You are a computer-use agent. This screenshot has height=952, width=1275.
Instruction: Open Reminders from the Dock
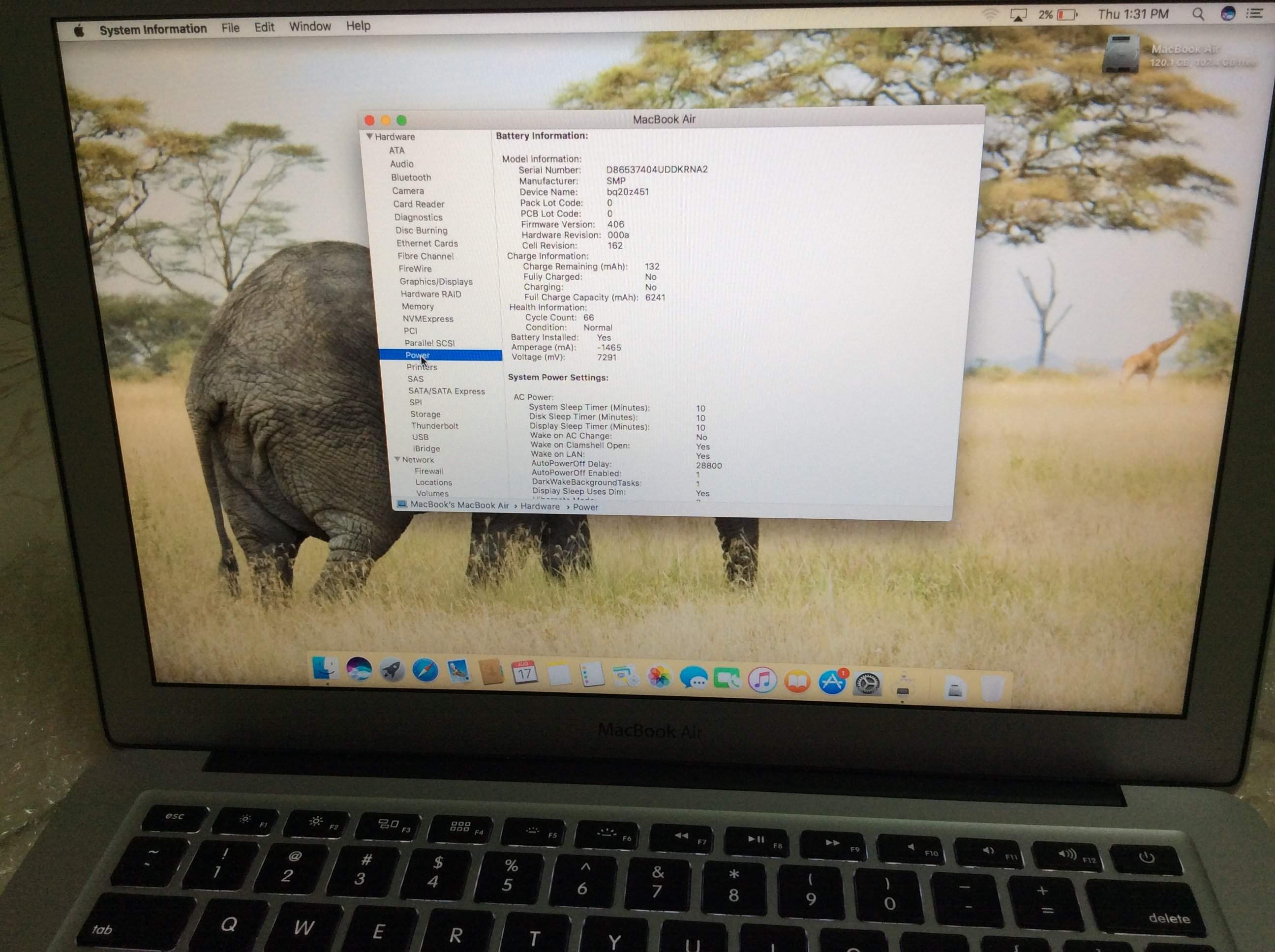click(592, 675)
